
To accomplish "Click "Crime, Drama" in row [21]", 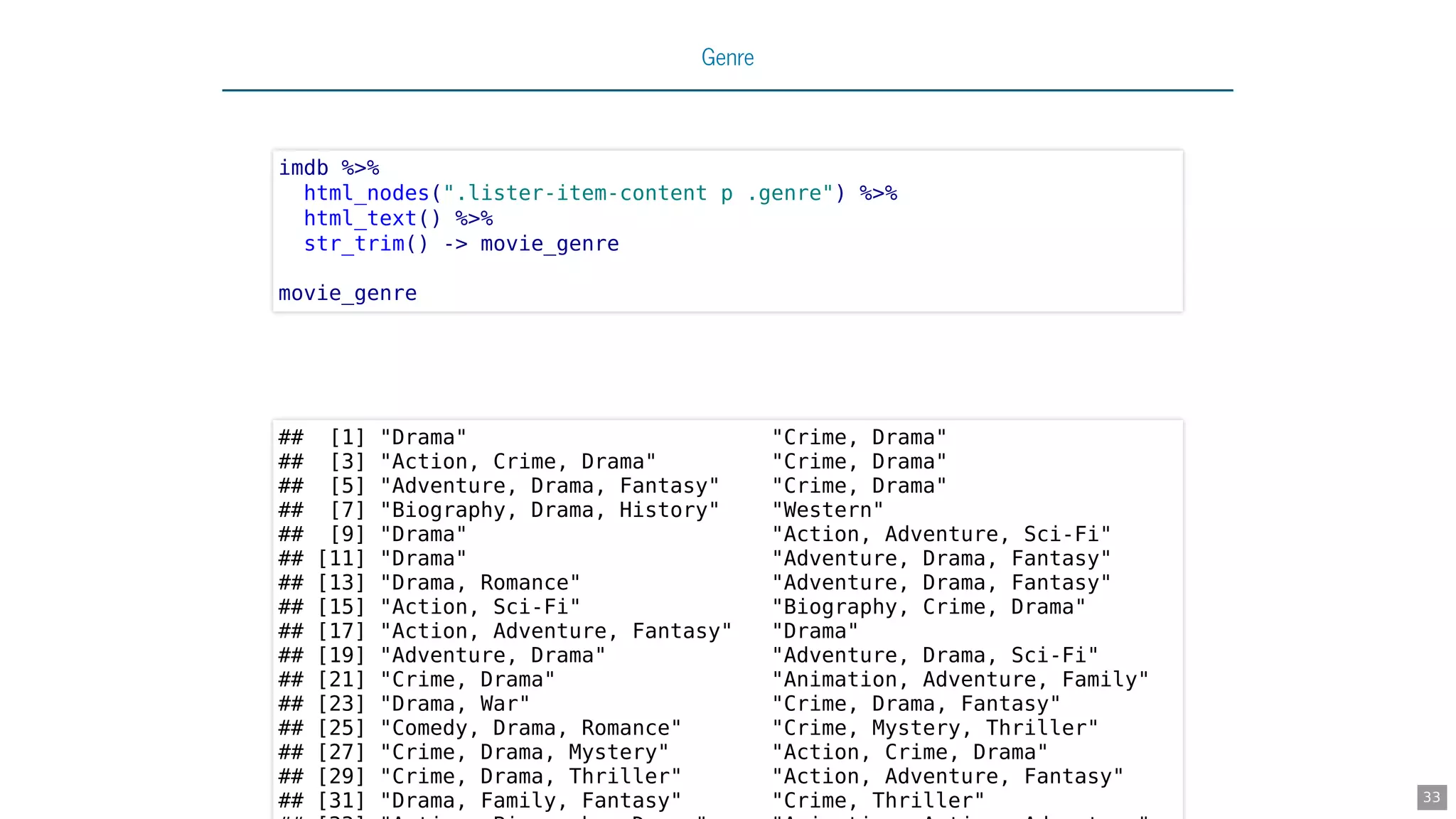I will 467,679.
